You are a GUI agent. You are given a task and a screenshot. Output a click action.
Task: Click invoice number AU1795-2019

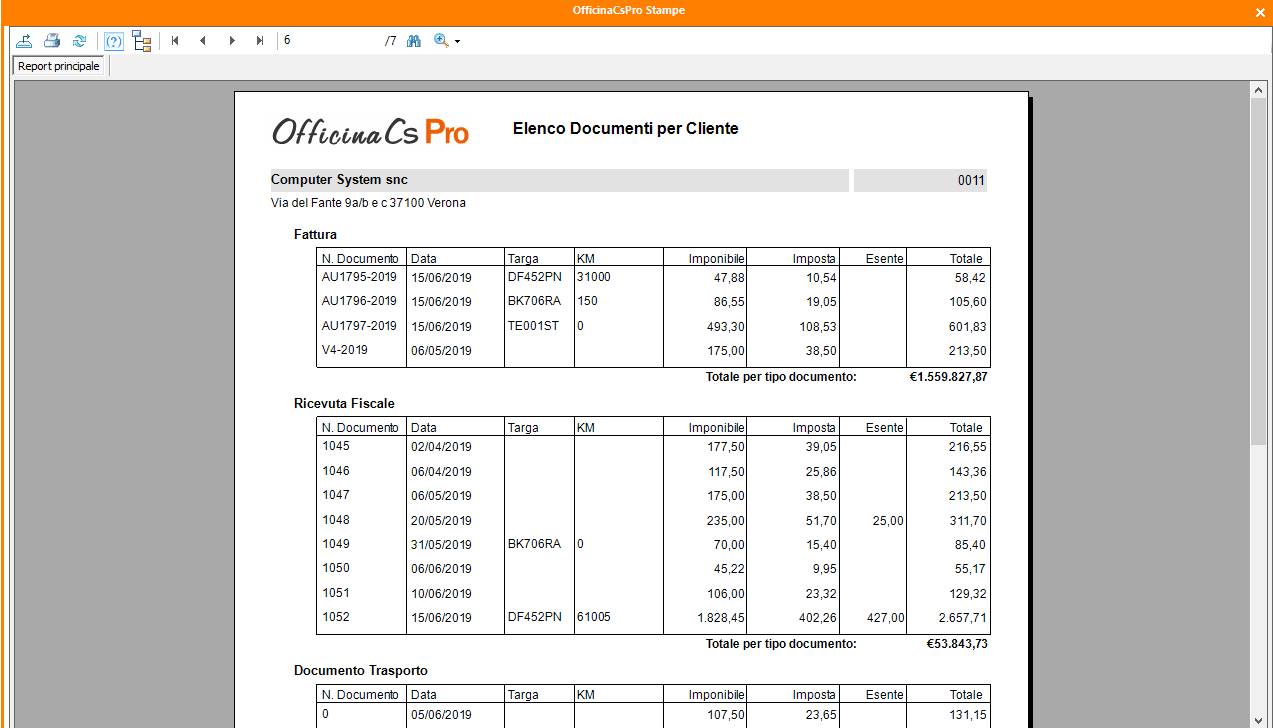(x=359, y=276)
